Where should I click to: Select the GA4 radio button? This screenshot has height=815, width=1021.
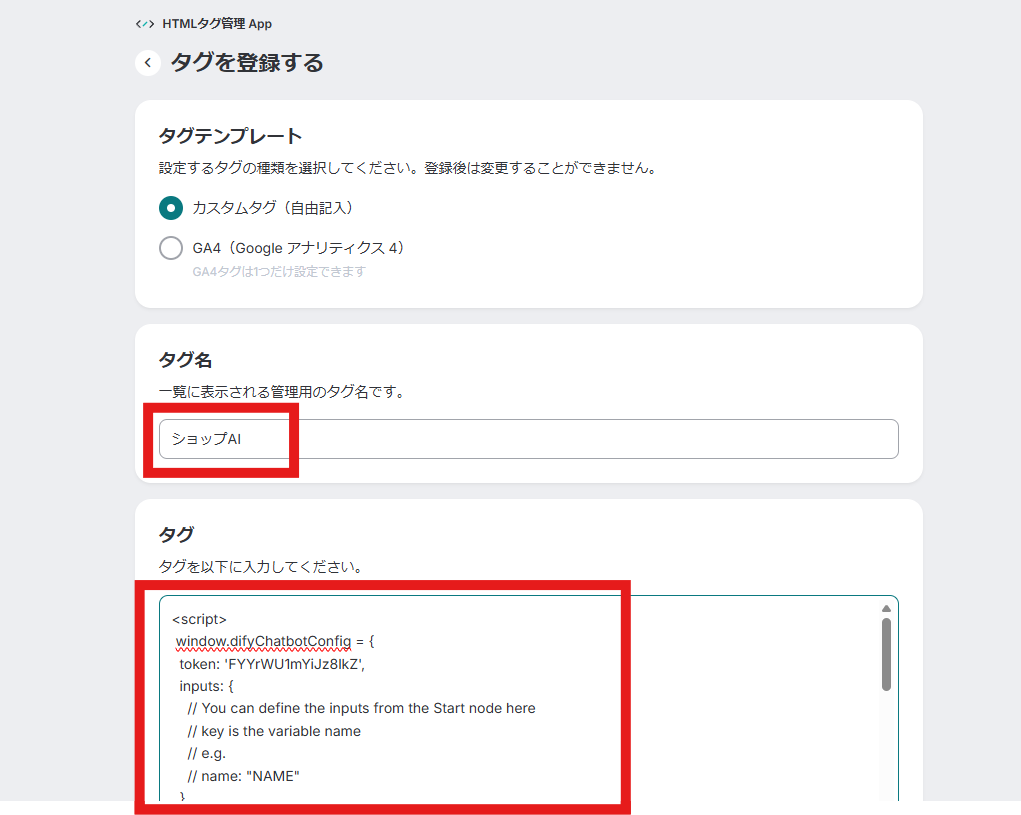tap(171, 248)
